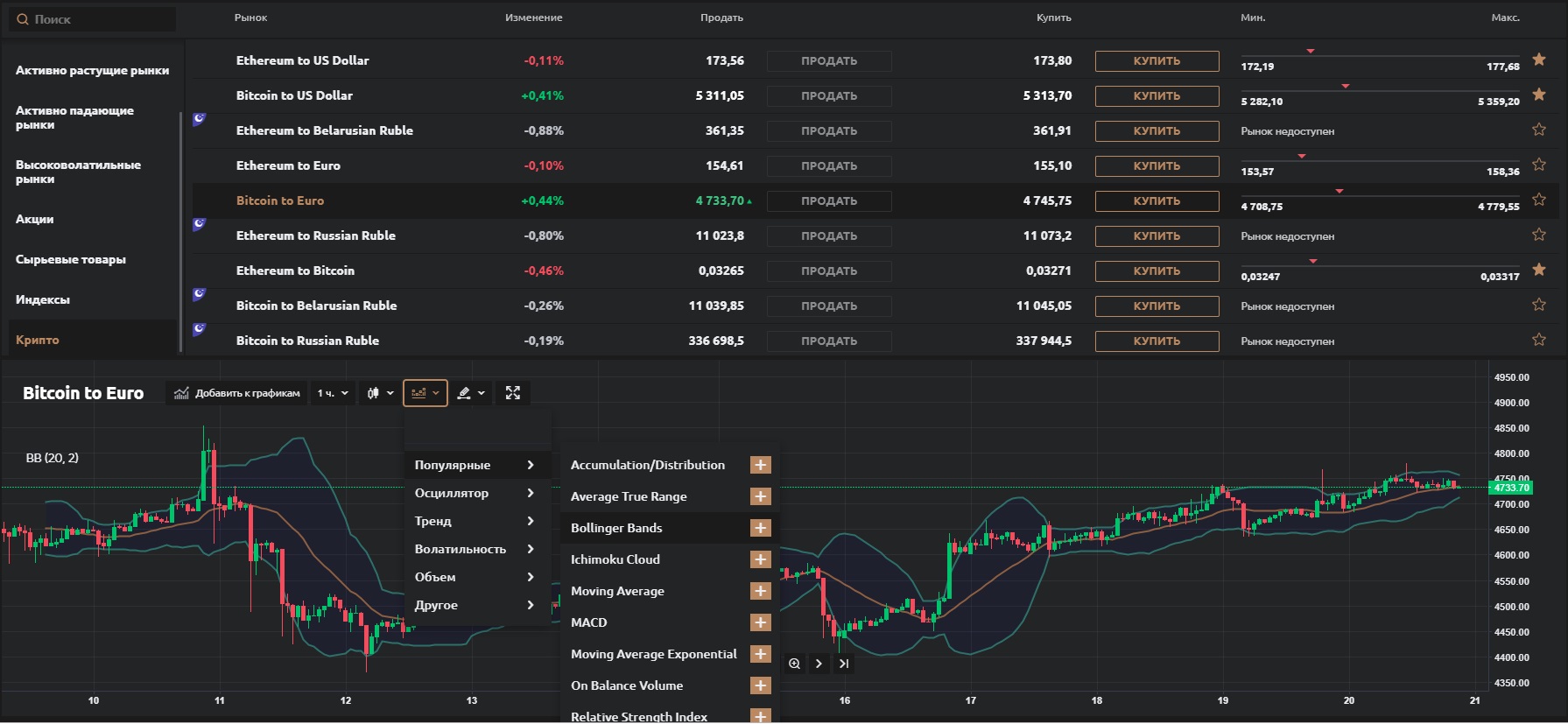Click the fullscreen chart expand icon
The image size is (1568, 724).
[x=513, y=393]
